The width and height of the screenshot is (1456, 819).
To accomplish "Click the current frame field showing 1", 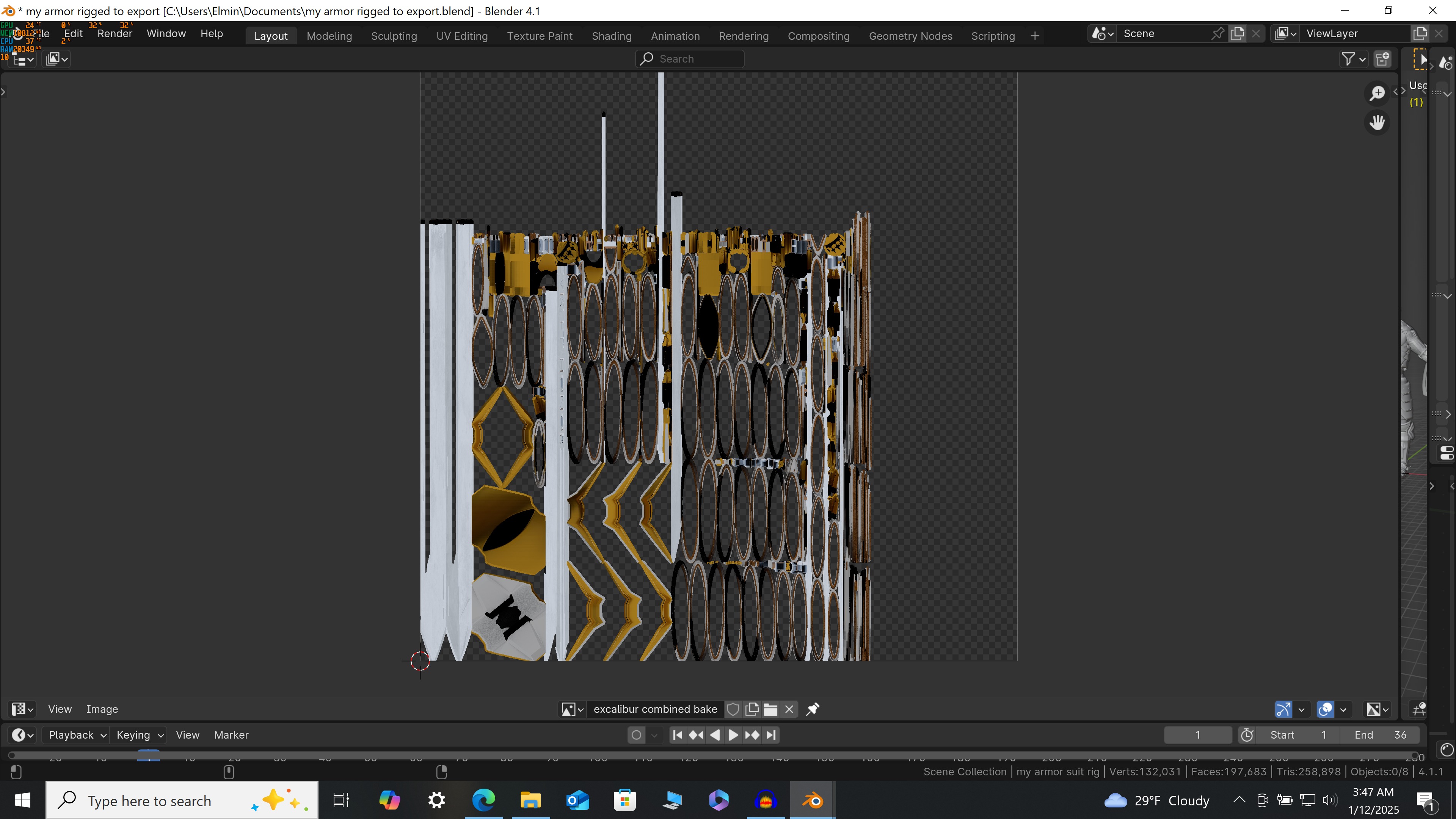I will (x=1198, y=735).
